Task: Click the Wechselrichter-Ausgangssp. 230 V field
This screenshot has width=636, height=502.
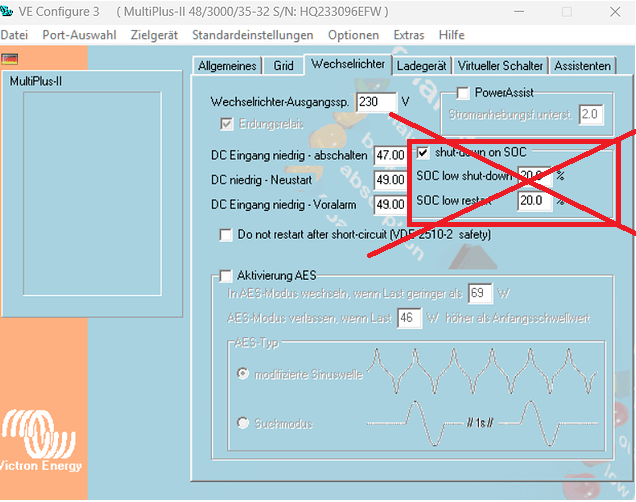Action: click(x=376, y=102)
